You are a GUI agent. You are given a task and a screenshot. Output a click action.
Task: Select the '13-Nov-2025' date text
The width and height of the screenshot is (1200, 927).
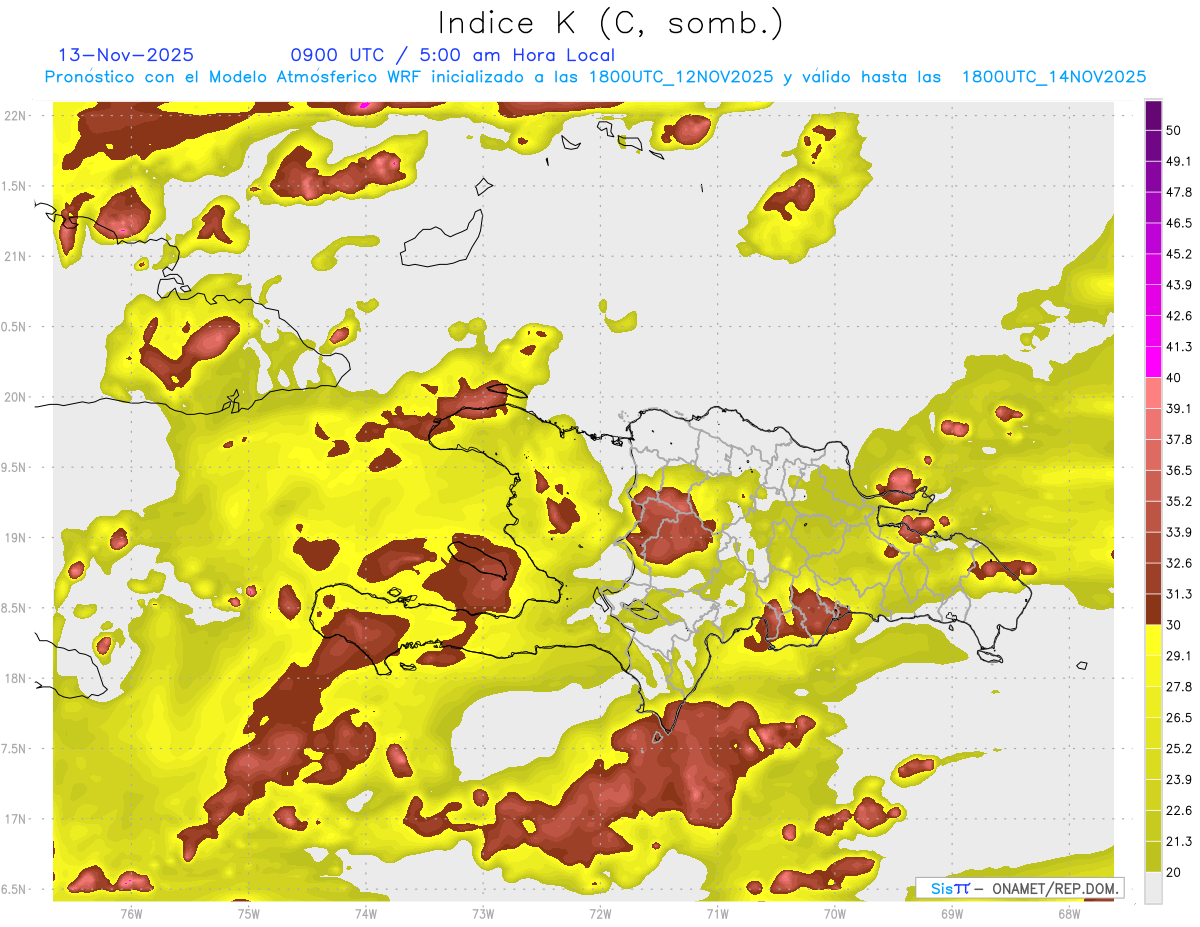pos(126,55)
